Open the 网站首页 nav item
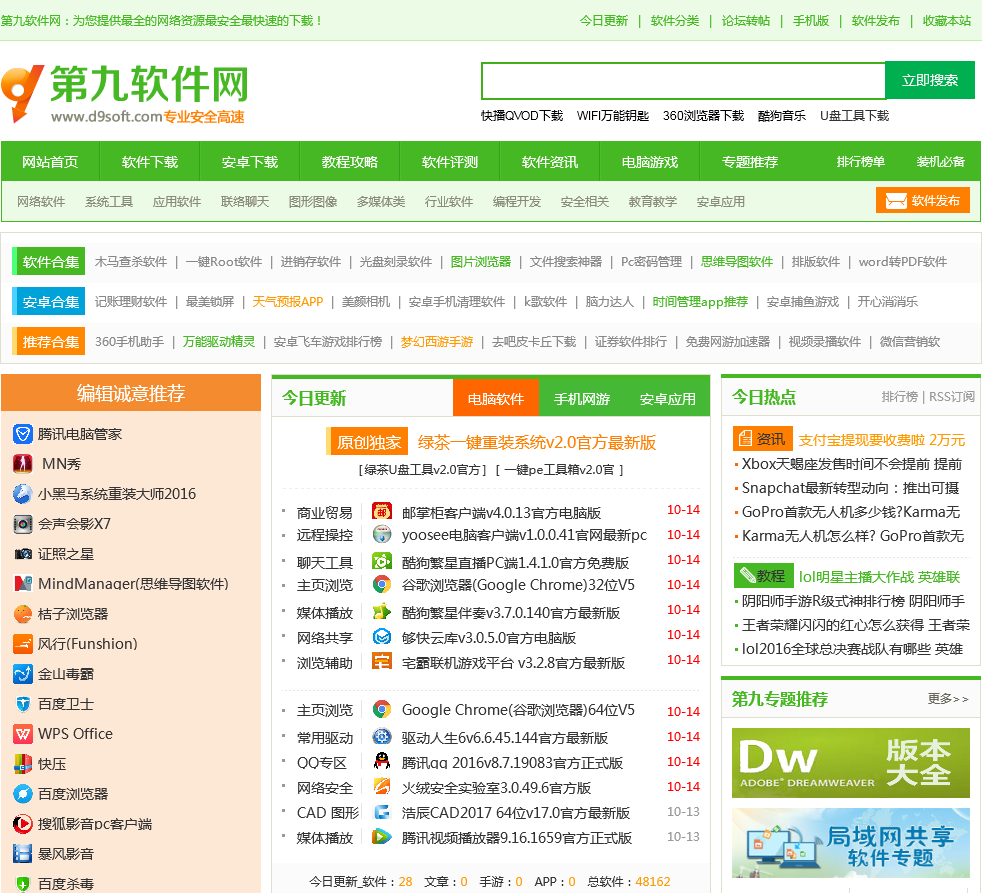Image resolution: width=982 pixels, height=893 pixels. (x=50, y=162)
